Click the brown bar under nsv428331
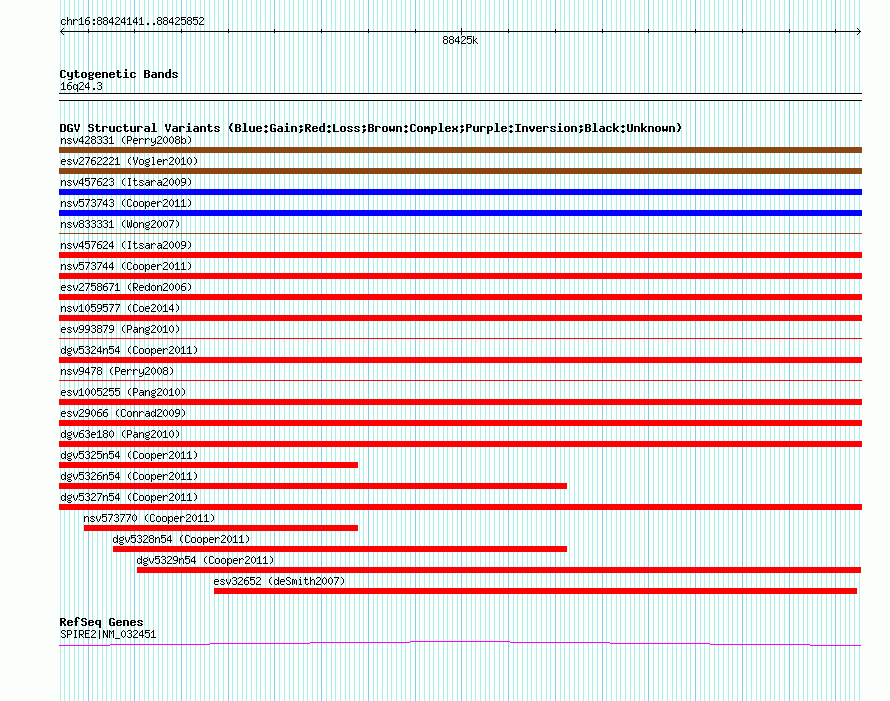 [460, 150]
